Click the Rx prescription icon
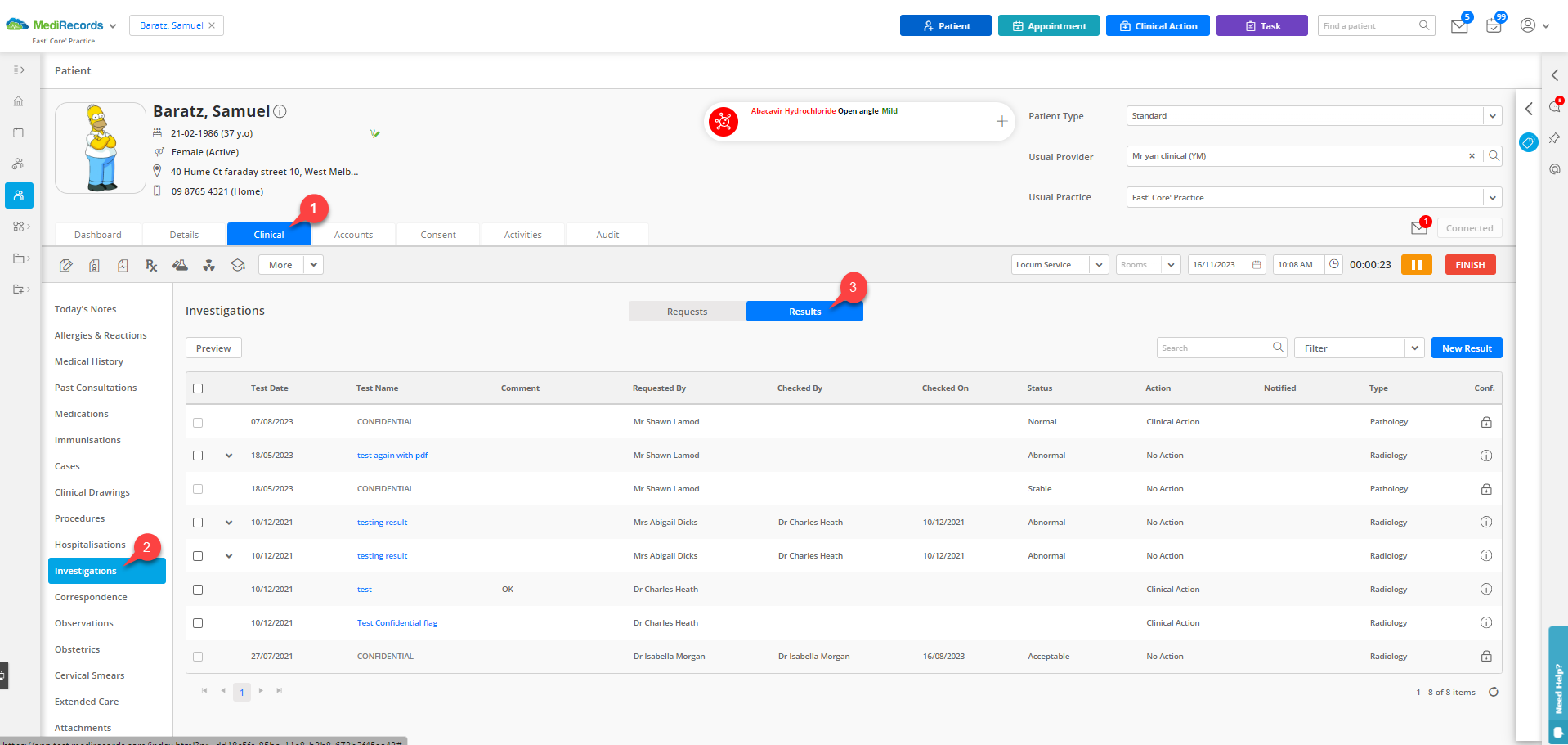Image resolution: width=1568 pixels, height=745 pixels. (x=151, y=265)
